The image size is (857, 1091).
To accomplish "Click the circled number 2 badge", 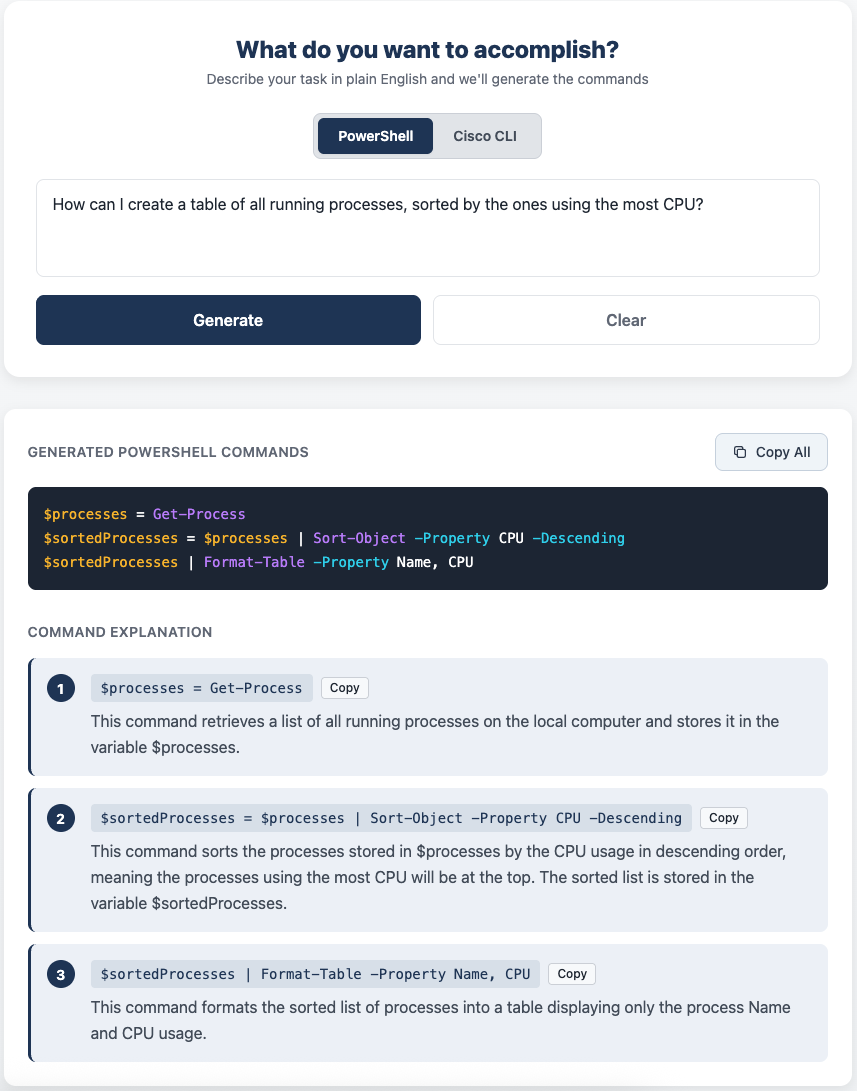I will (61, 818).
